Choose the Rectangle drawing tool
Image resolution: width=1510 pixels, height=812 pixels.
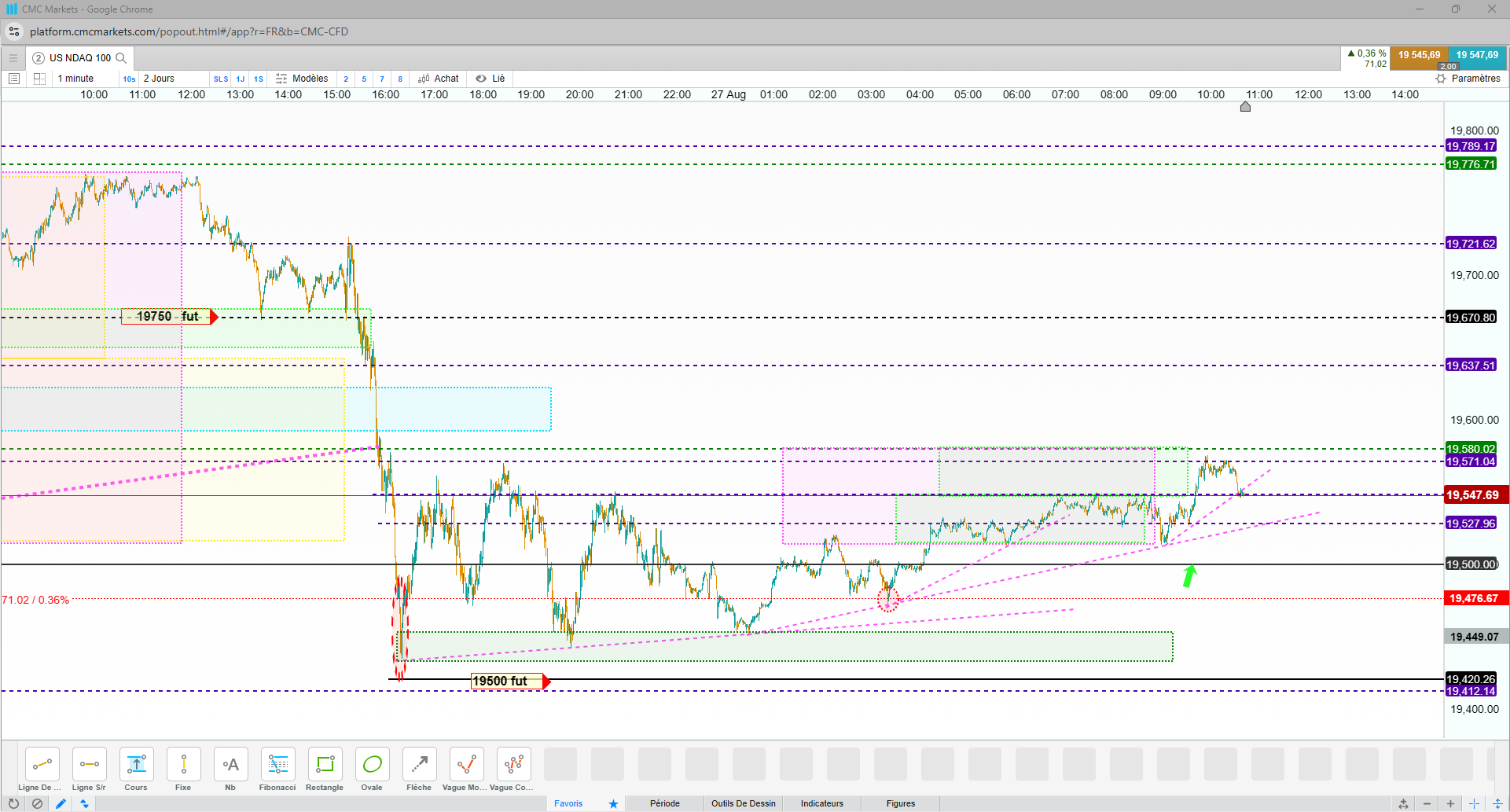(x=325, y=764)
